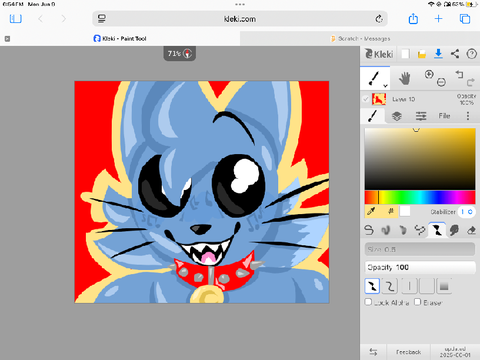The image size is (480, 360).
Task: Undo the last action
Action: click(459, 74)
